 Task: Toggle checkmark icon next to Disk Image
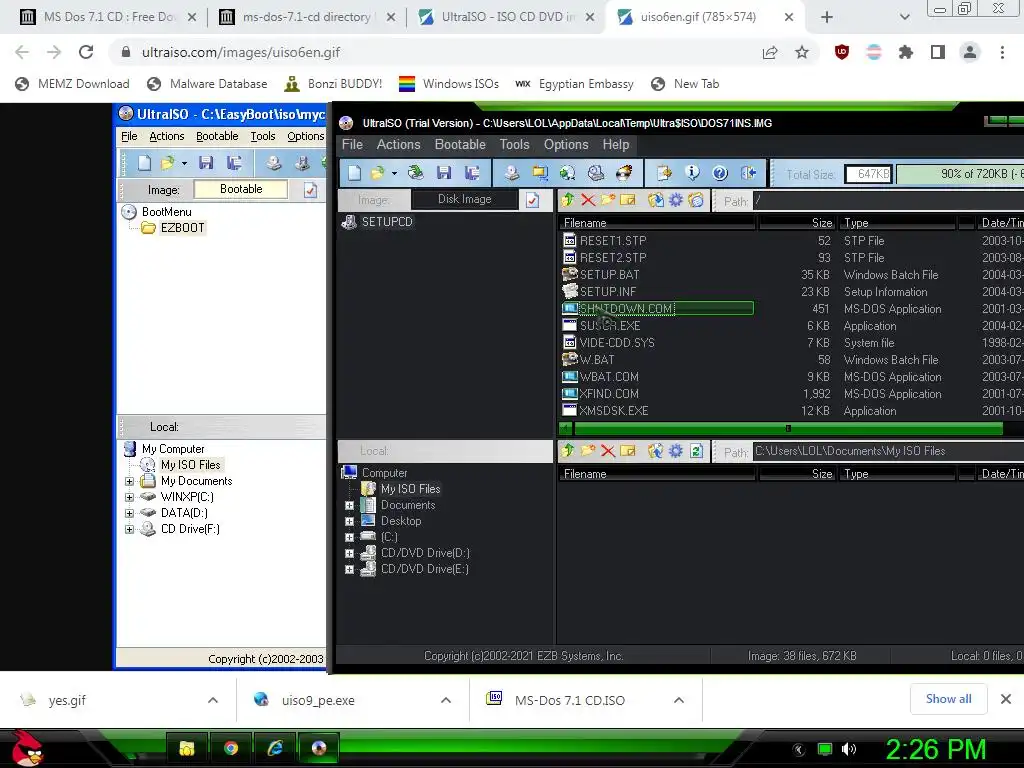pyautogui.click(x=532, y=200)
